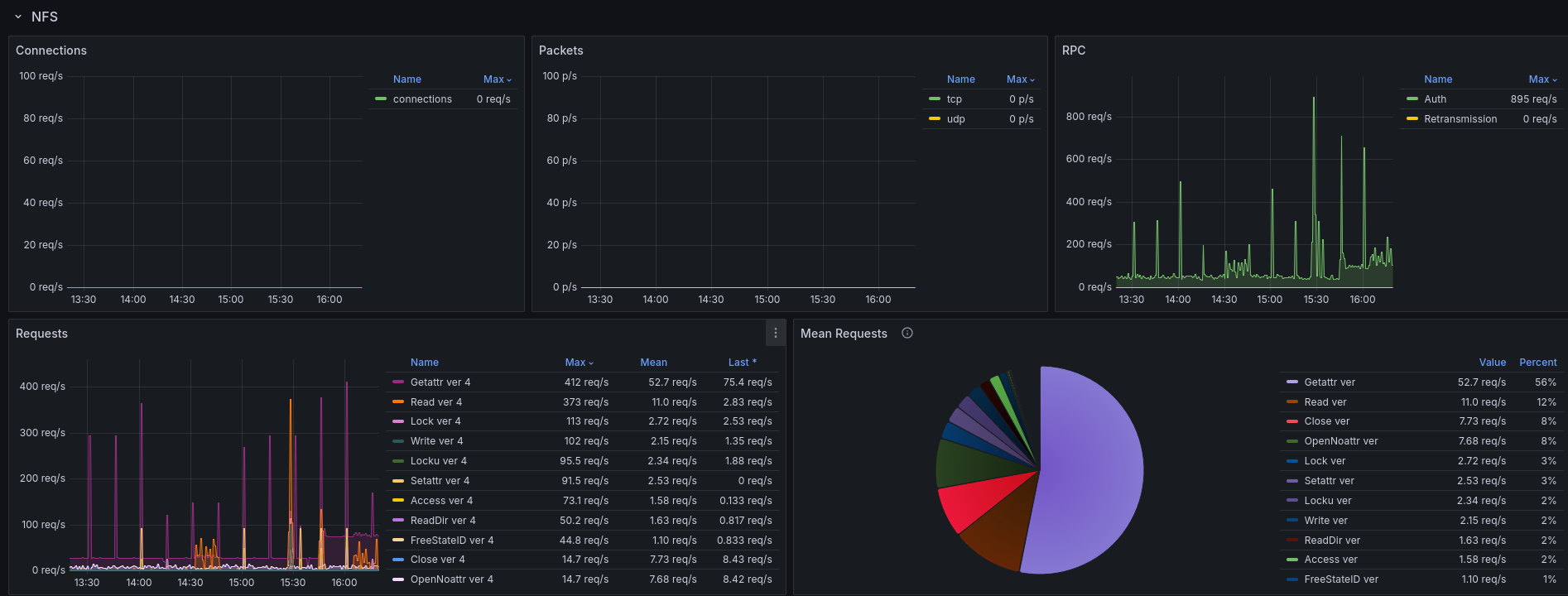Click the udp yellow color swatch
The width and height of the screenshot is (1568, 596).
(935, 119)
